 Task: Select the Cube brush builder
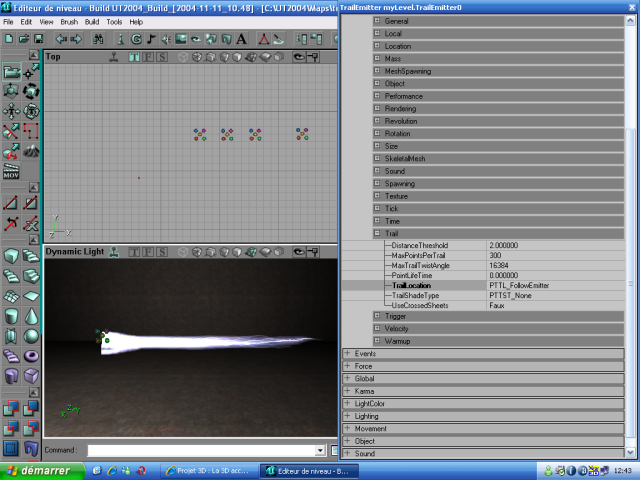[x=11, y=257]
